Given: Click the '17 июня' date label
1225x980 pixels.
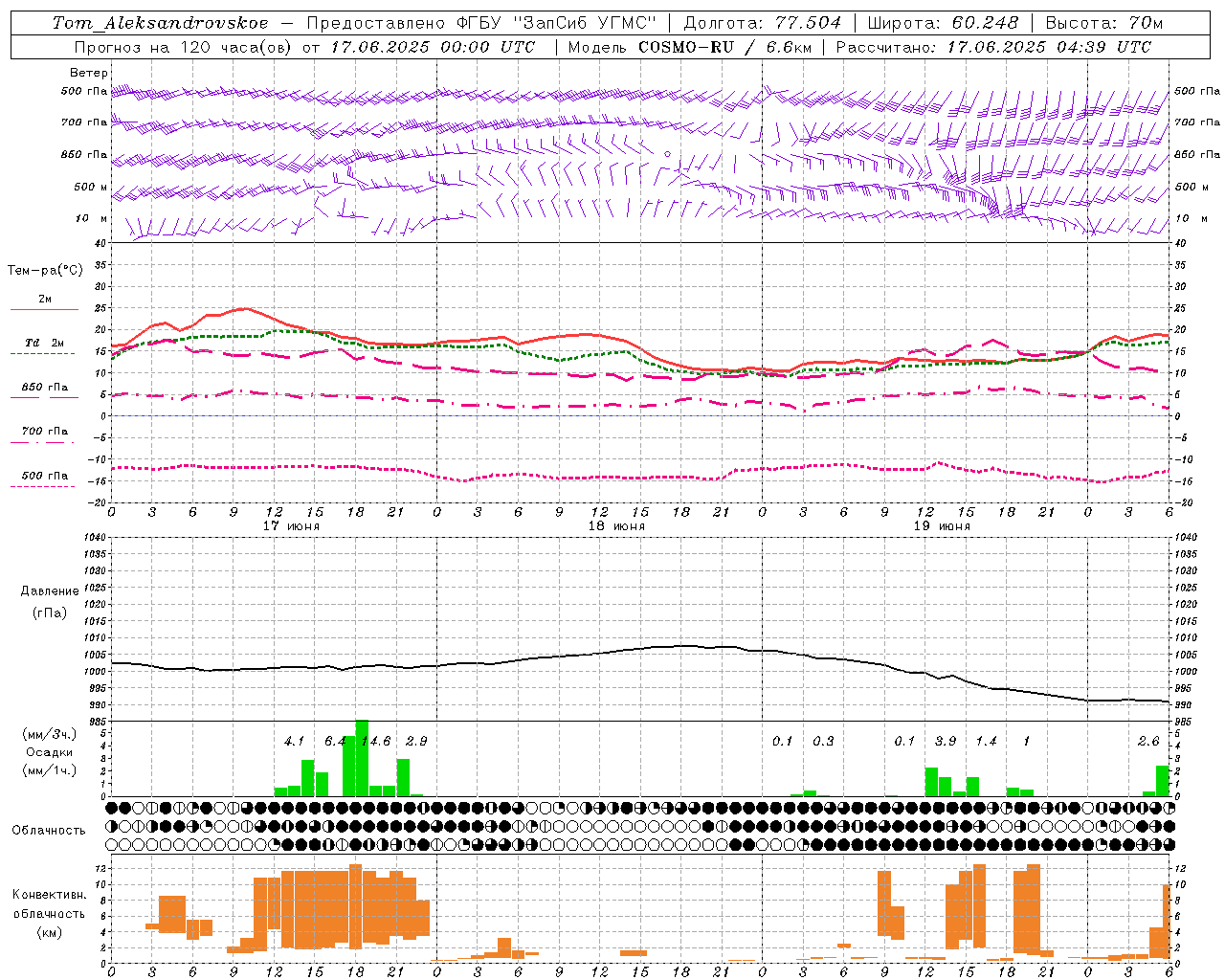Looking at the screenshot, I should coord(291,526).
